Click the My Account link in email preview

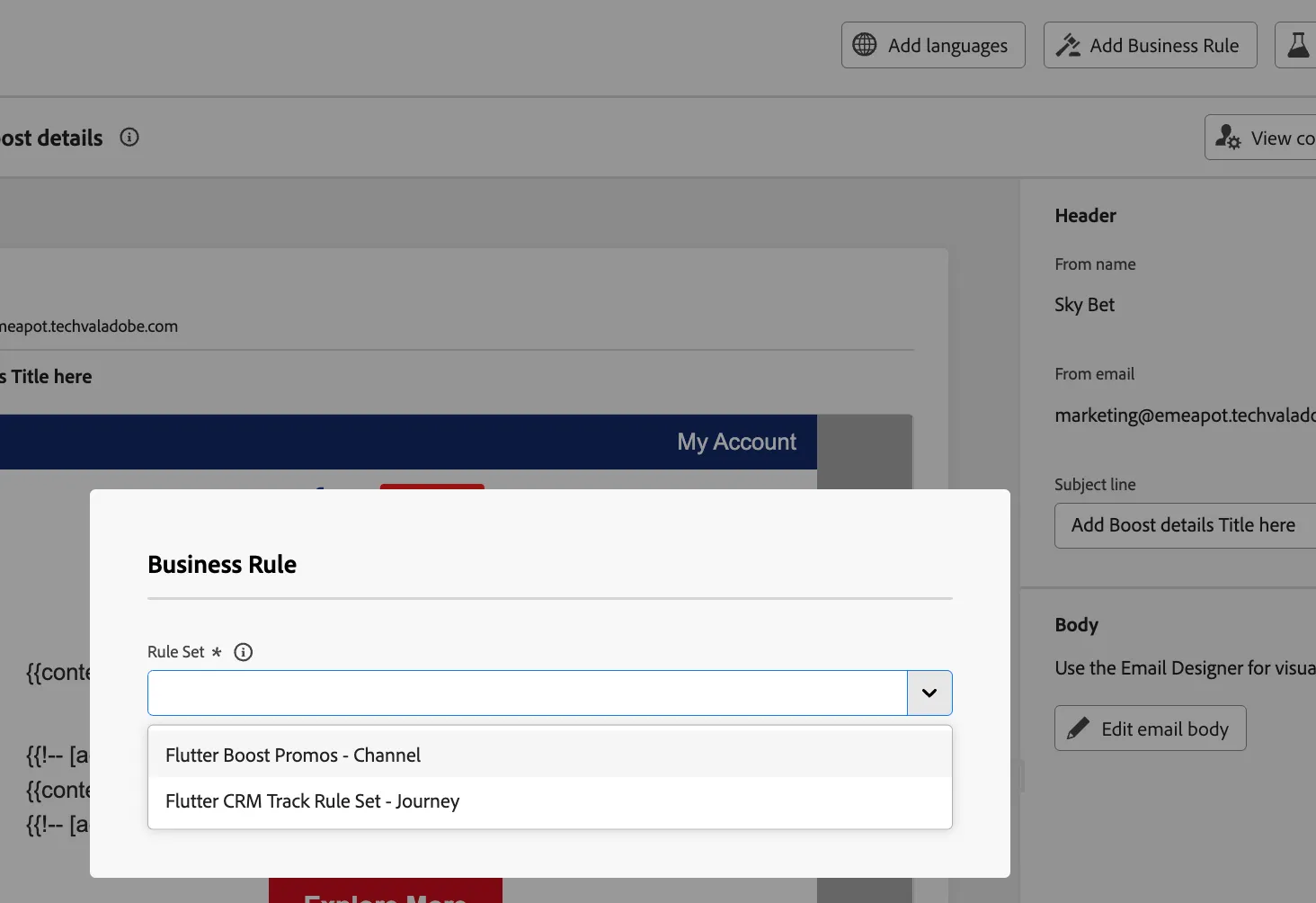point(736,442)
